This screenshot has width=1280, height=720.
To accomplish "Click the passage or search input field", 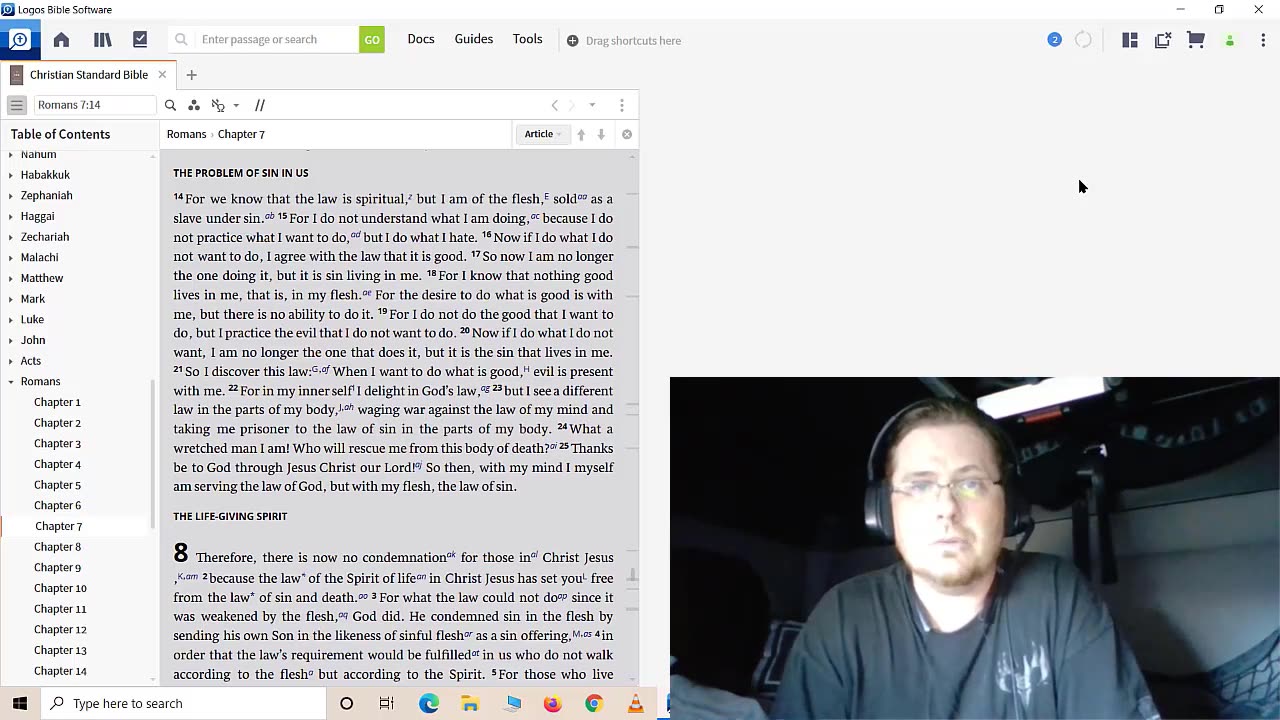I will pyautogui.click(x=277, y=40).
